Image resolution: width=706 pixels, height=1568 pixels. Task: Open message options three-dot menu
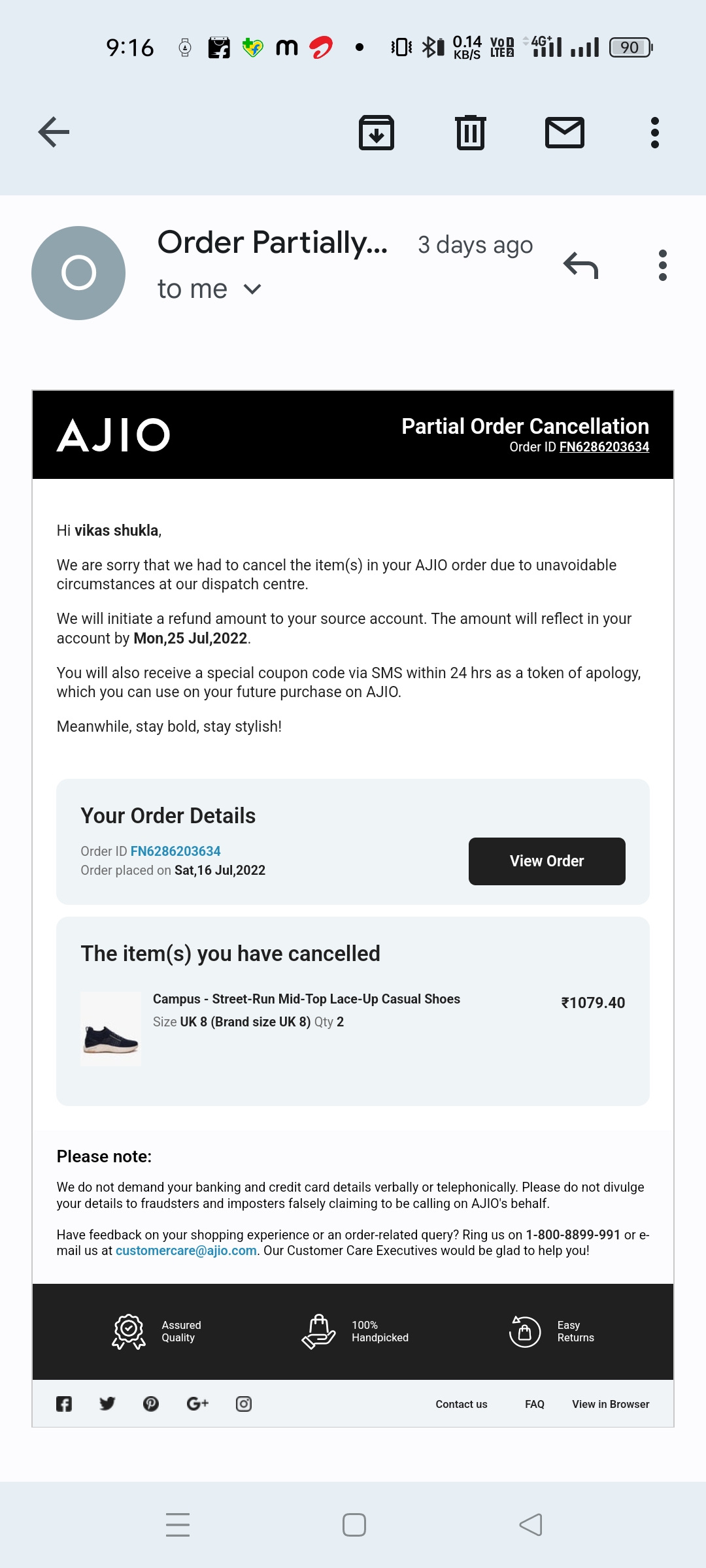coord(663,265)
